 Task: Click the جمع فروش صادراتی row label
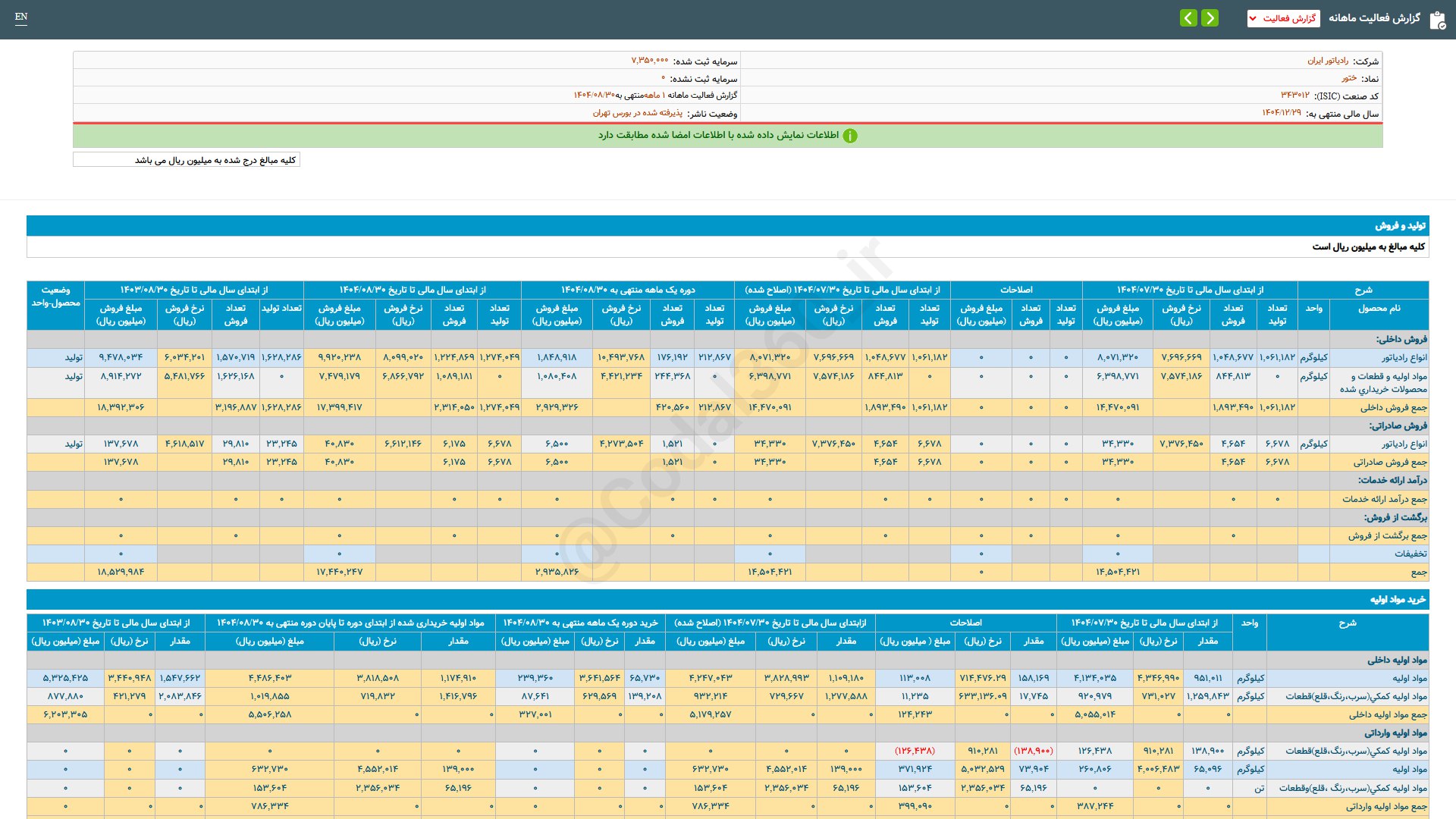pyautogui.click(x=1389, y=462)
